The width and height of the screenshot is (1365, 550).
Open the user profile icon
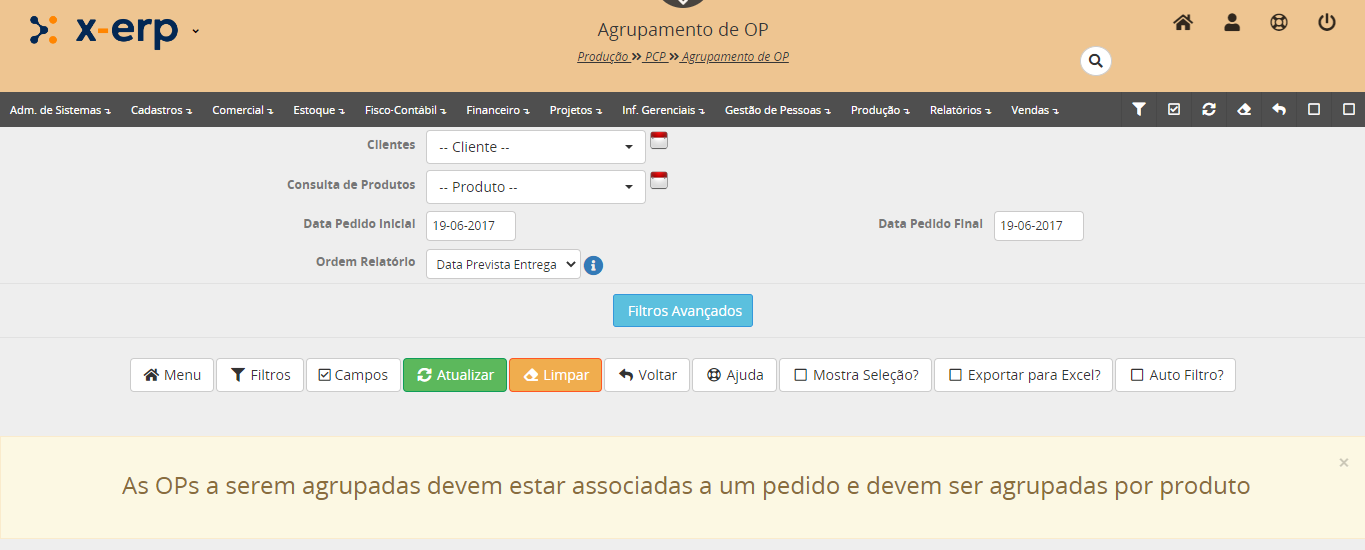point(1232,22)
